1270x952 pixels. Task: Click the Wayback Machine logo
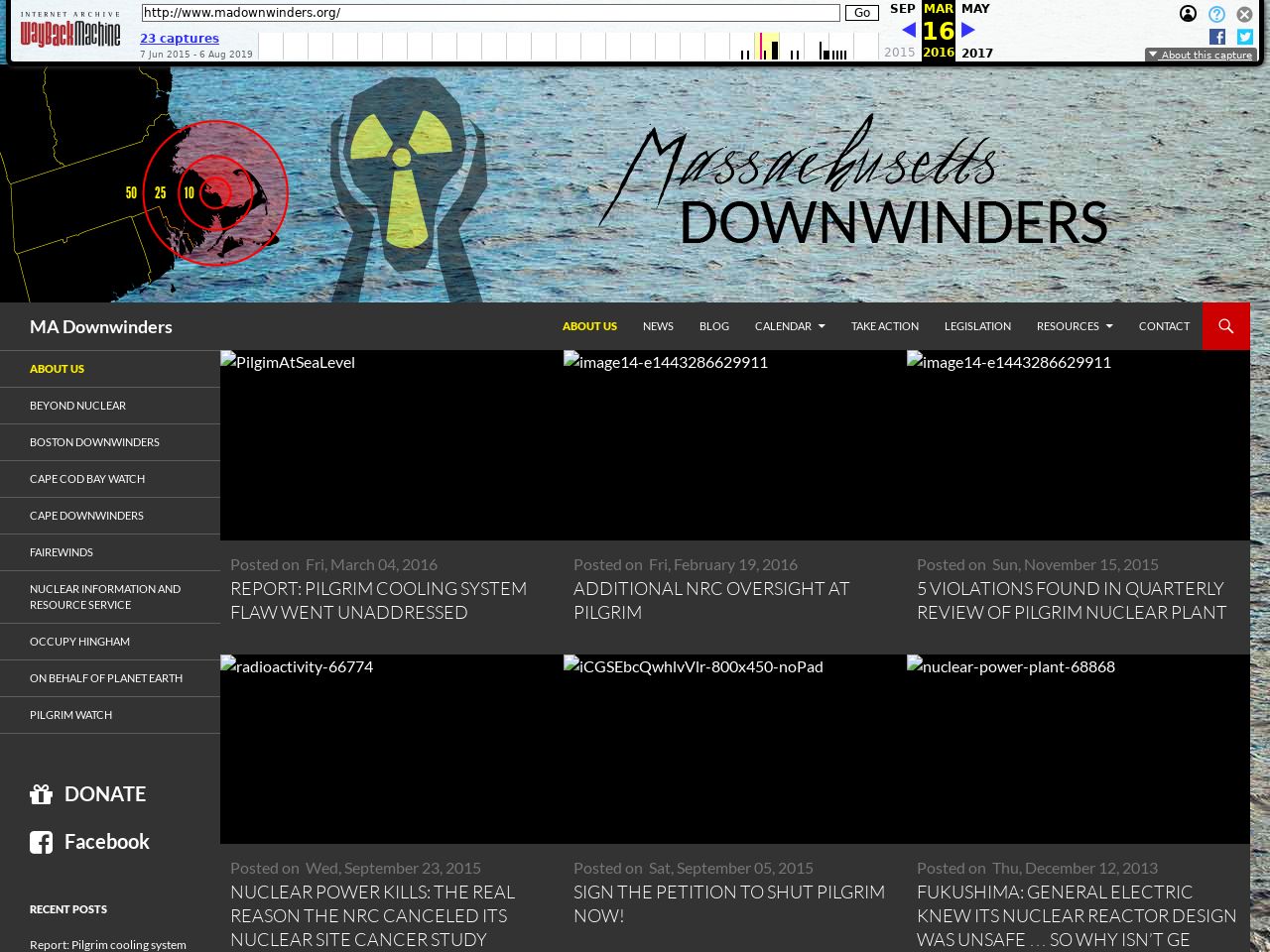(70, 31)
